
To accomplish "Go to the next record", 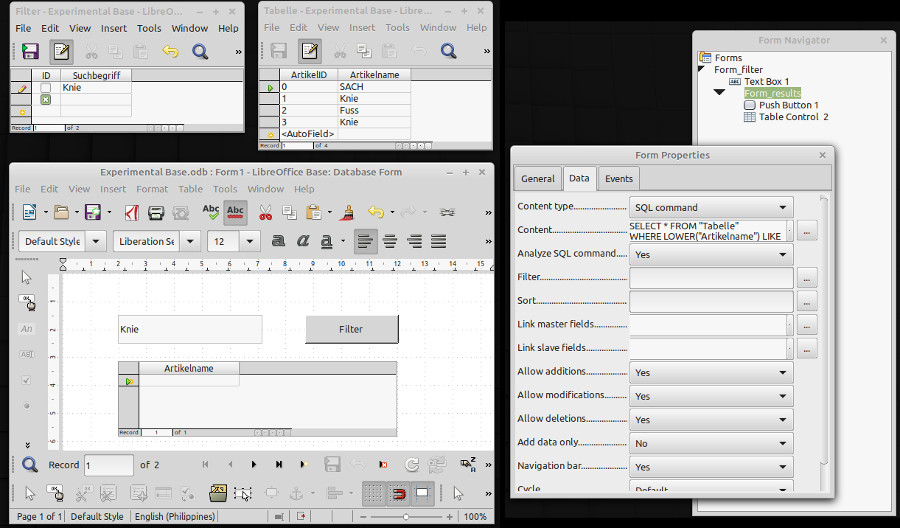I will click(254, 464).
